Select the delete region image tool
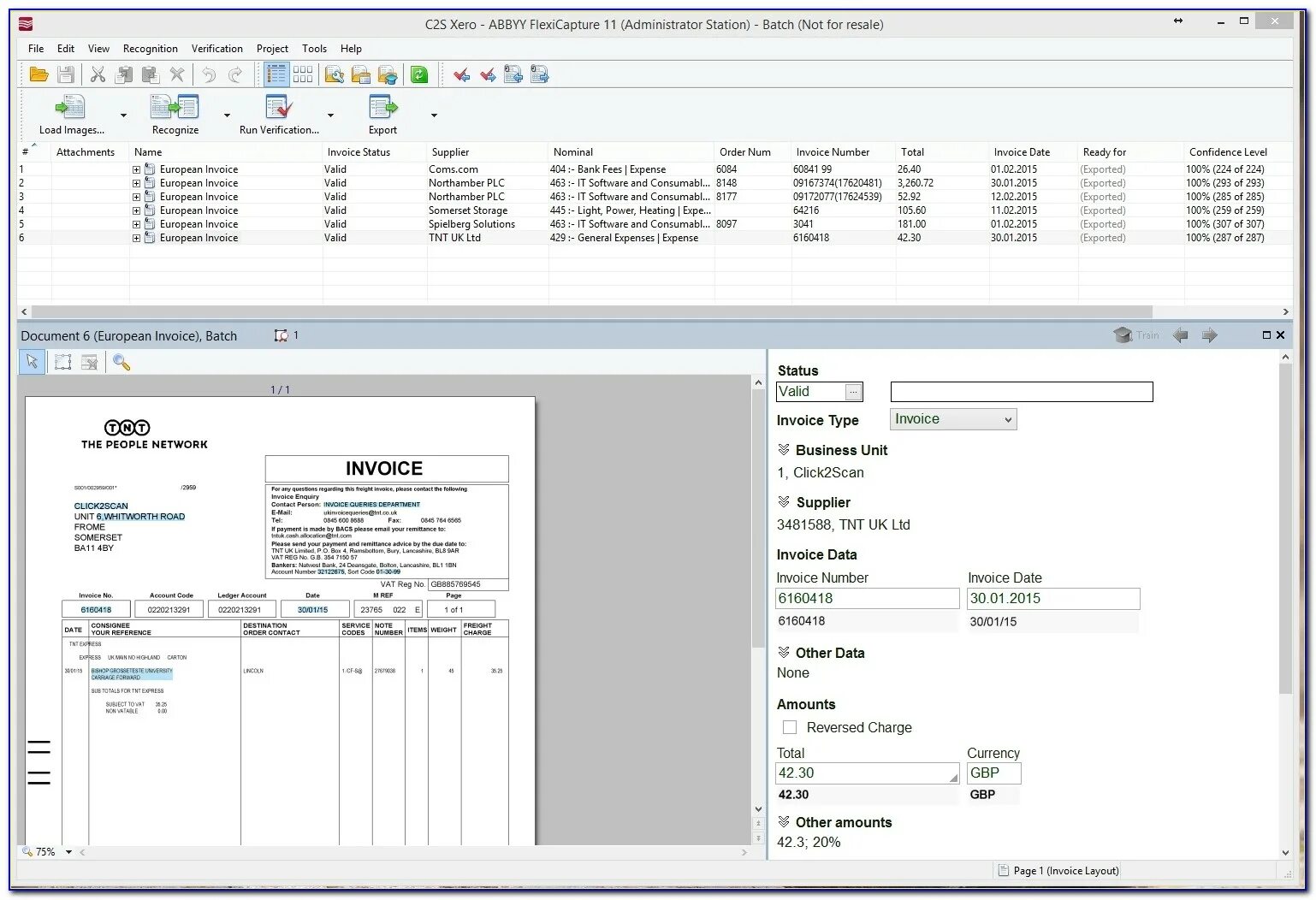The width and height of the screenshot is (1316, 900). [x=89, y=362]
